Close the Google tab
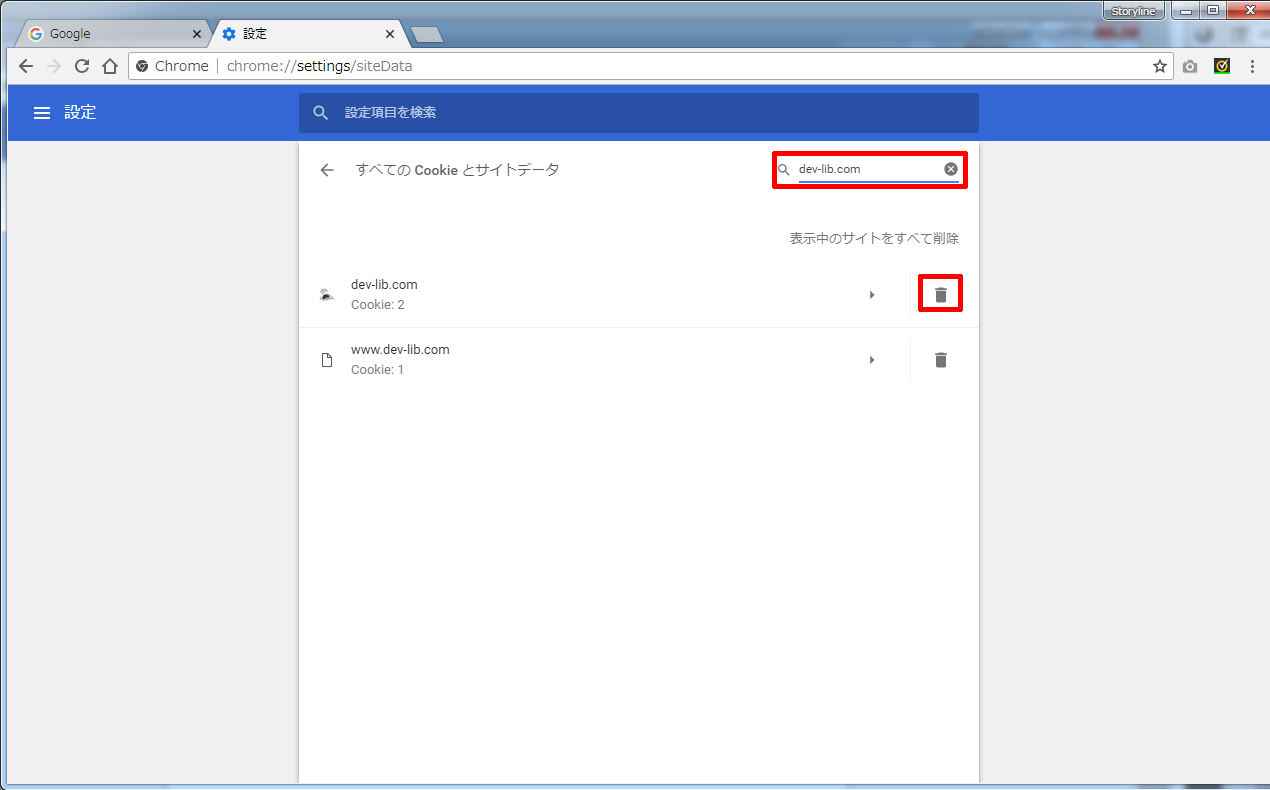 tap(197, 34)
